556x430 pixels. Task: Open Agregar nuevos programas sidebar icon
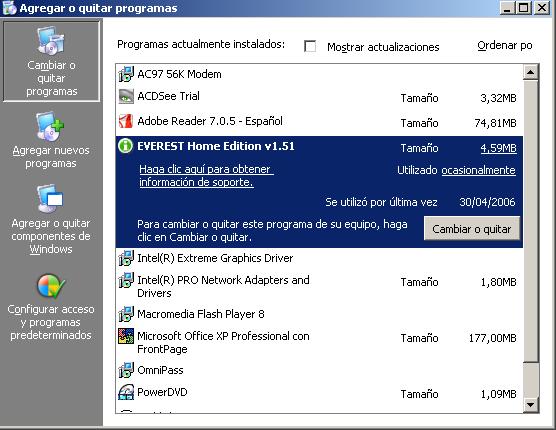point(50,127)
